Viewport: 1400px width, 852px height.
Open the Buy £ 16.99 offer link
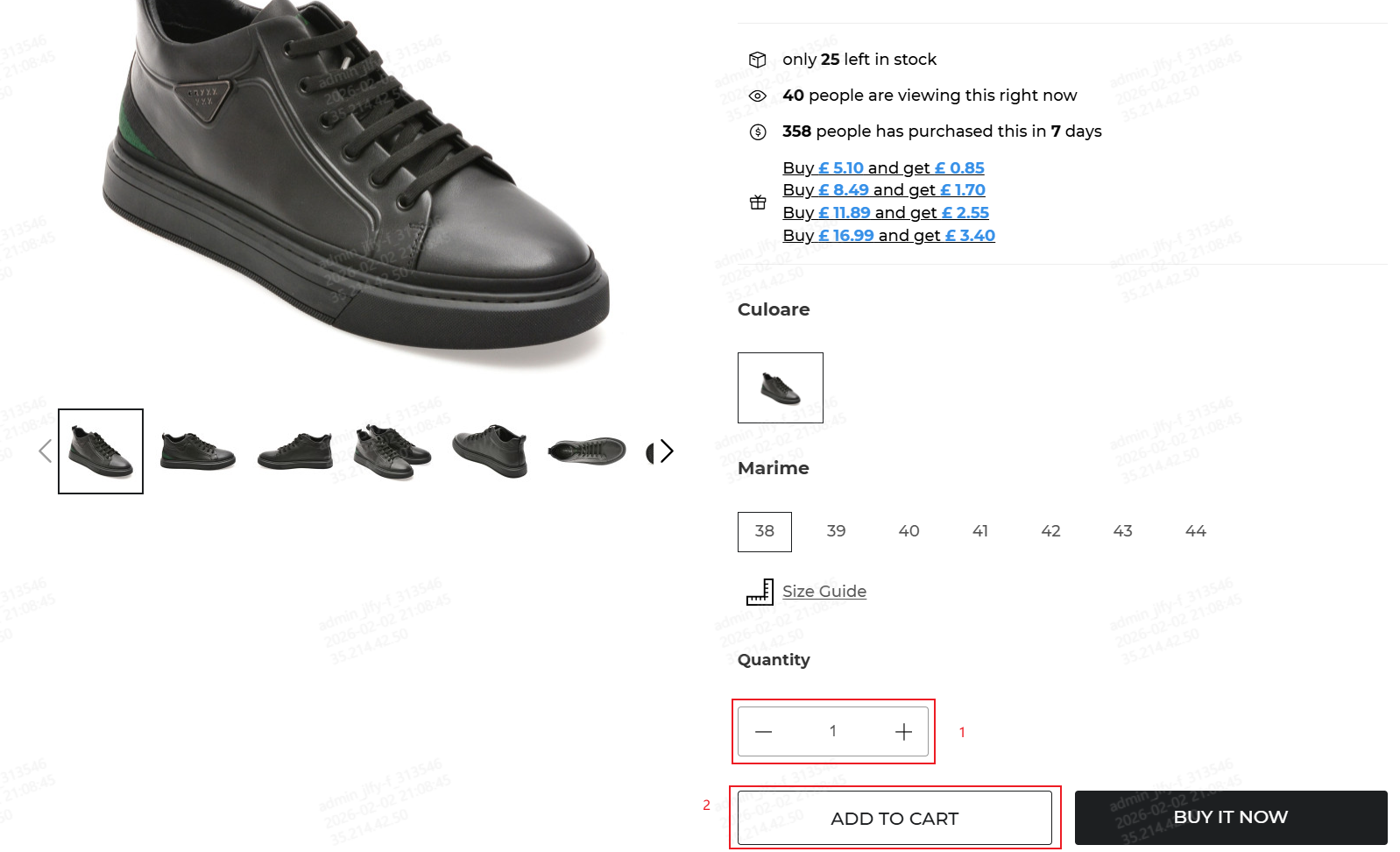tap(888, 236)
